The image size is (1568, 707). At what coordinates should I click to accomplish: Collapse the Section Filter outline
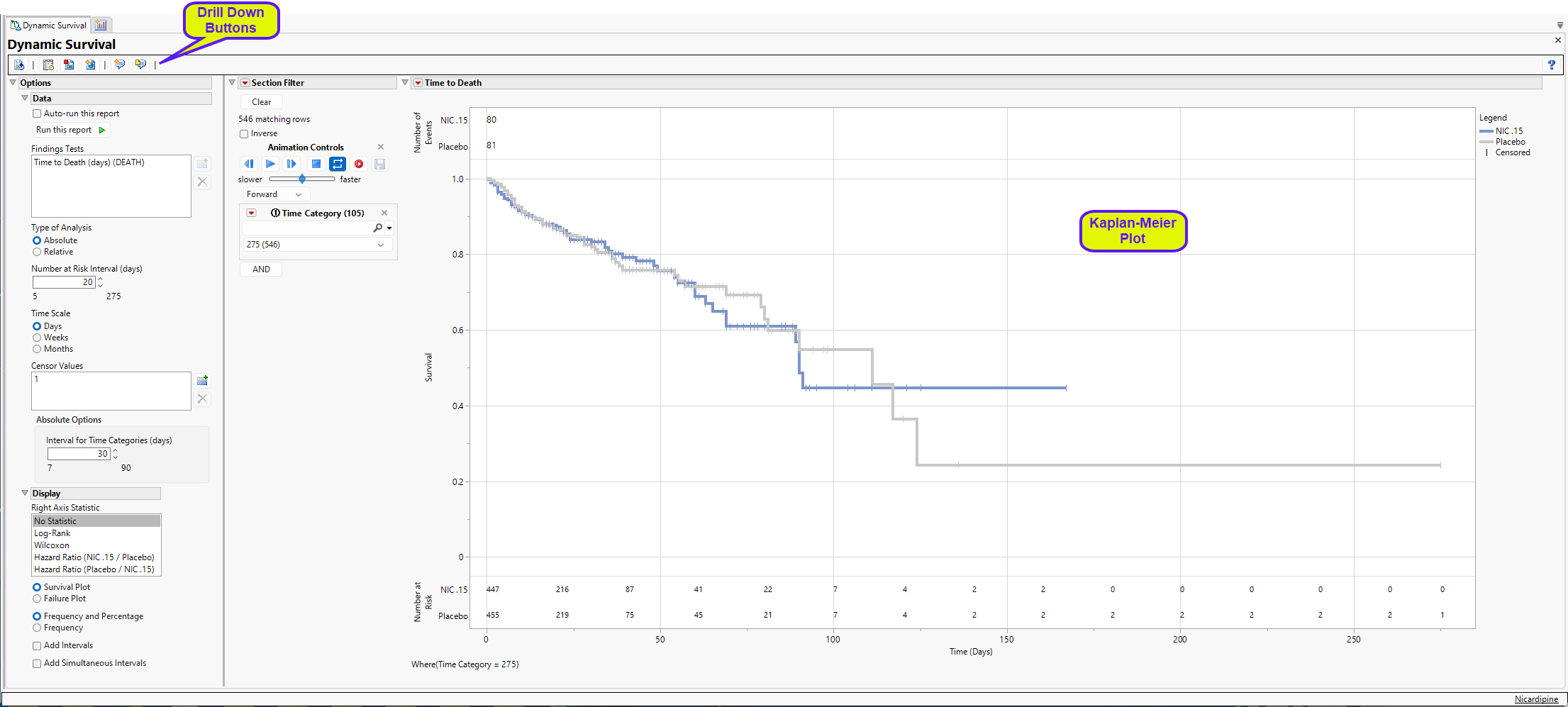point(232,82)
